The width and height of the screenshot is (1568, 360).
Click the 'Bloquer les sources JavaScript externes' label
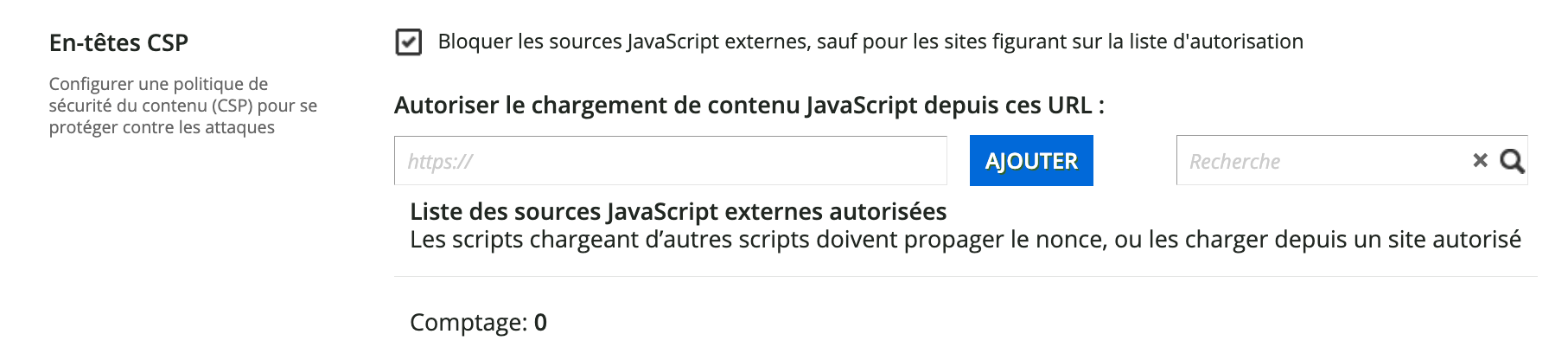coord(870,42)
